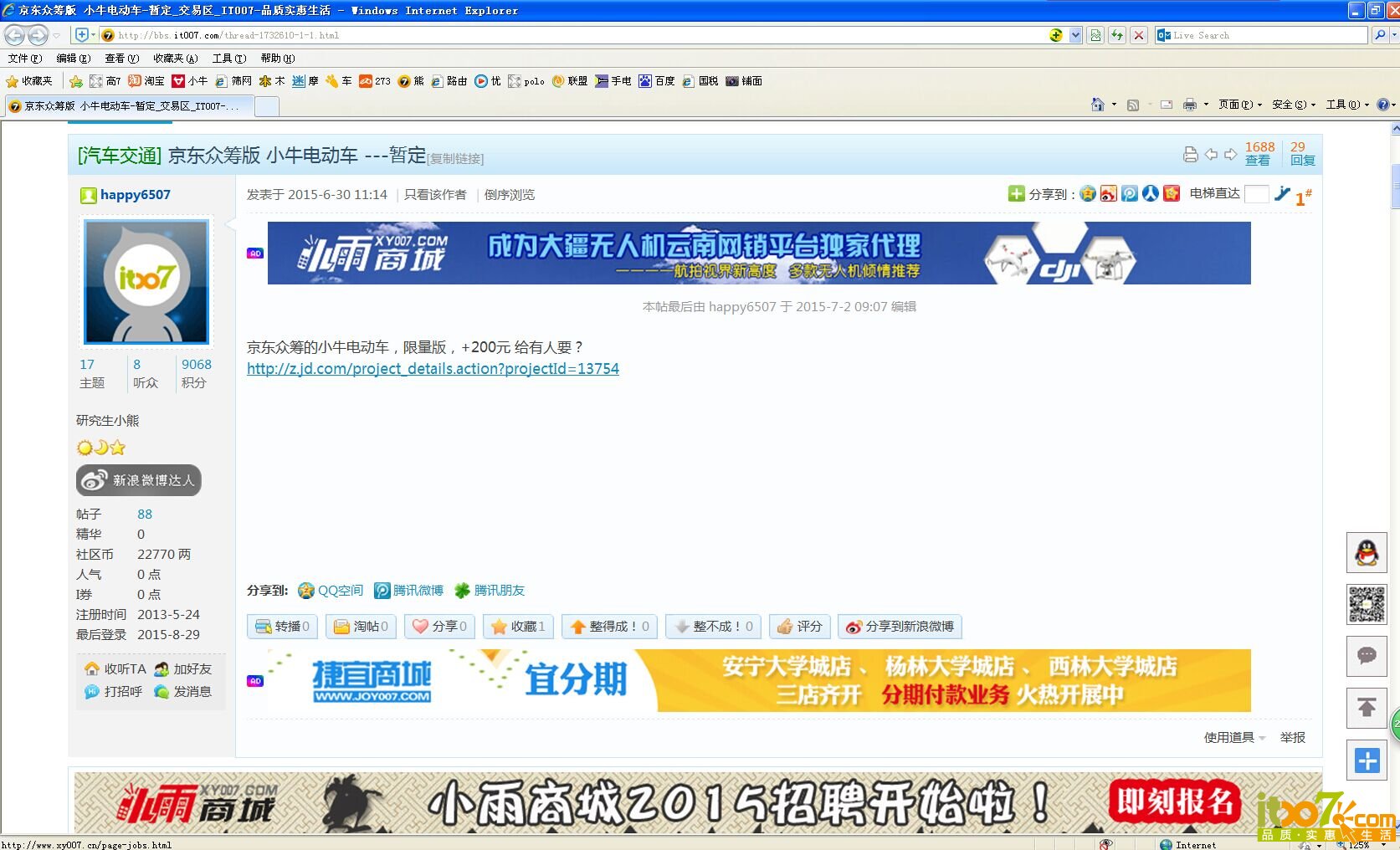Open the 收藏夹(A) menu
This screenshot has height=850, width=1400.
pos(175,58)
